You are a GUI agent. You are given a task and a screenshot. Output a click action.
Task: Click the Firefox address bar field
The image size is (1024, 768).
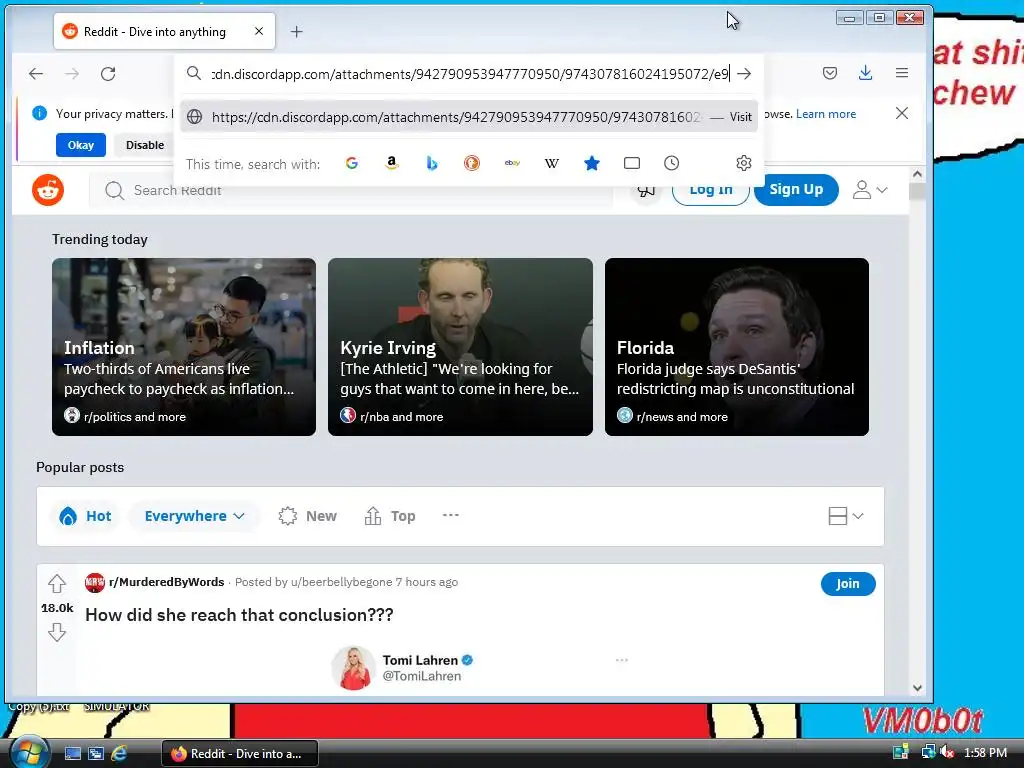[x=470, y=74]
